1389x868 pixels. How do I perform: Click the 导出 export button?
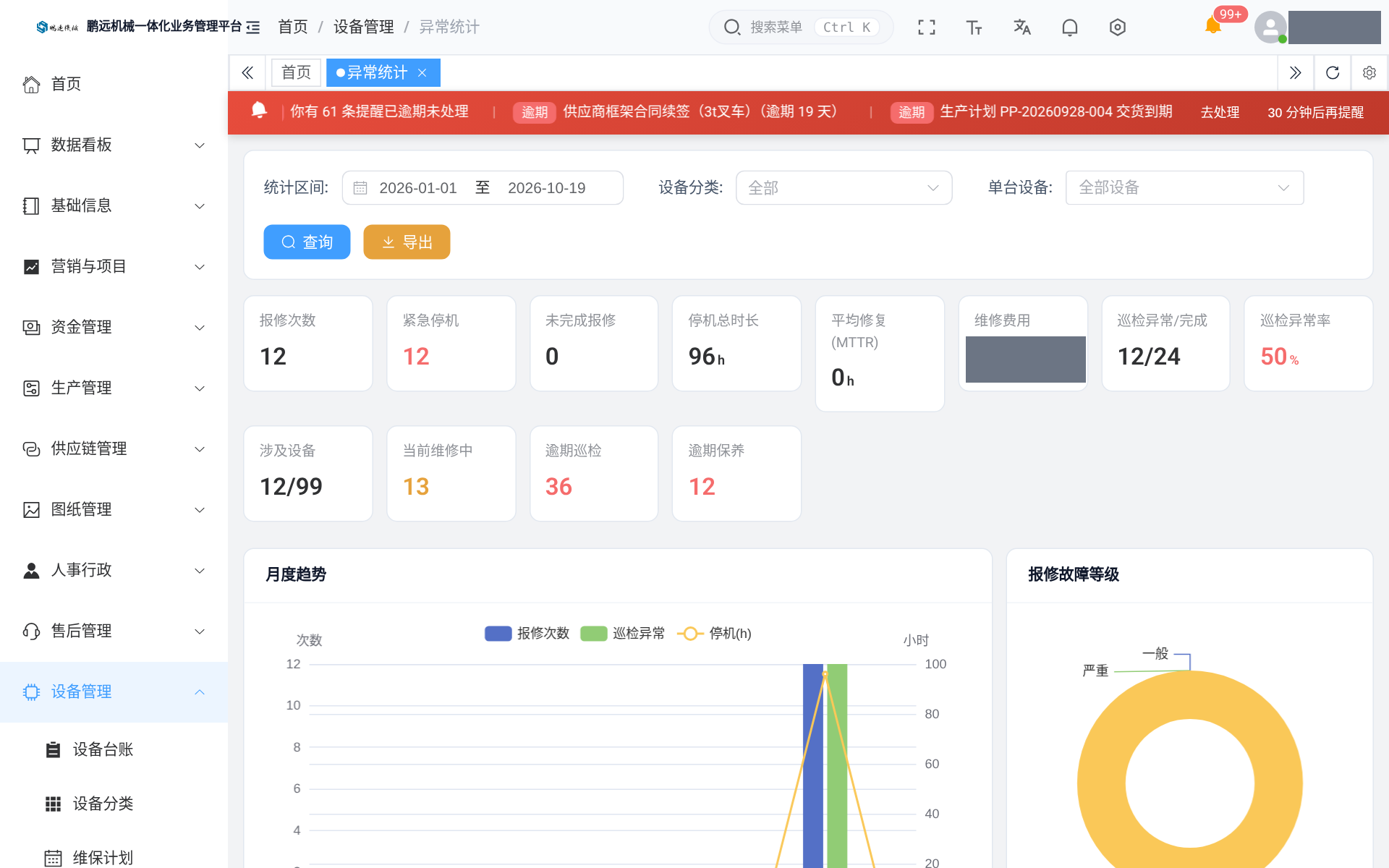(x=407, y=242)
